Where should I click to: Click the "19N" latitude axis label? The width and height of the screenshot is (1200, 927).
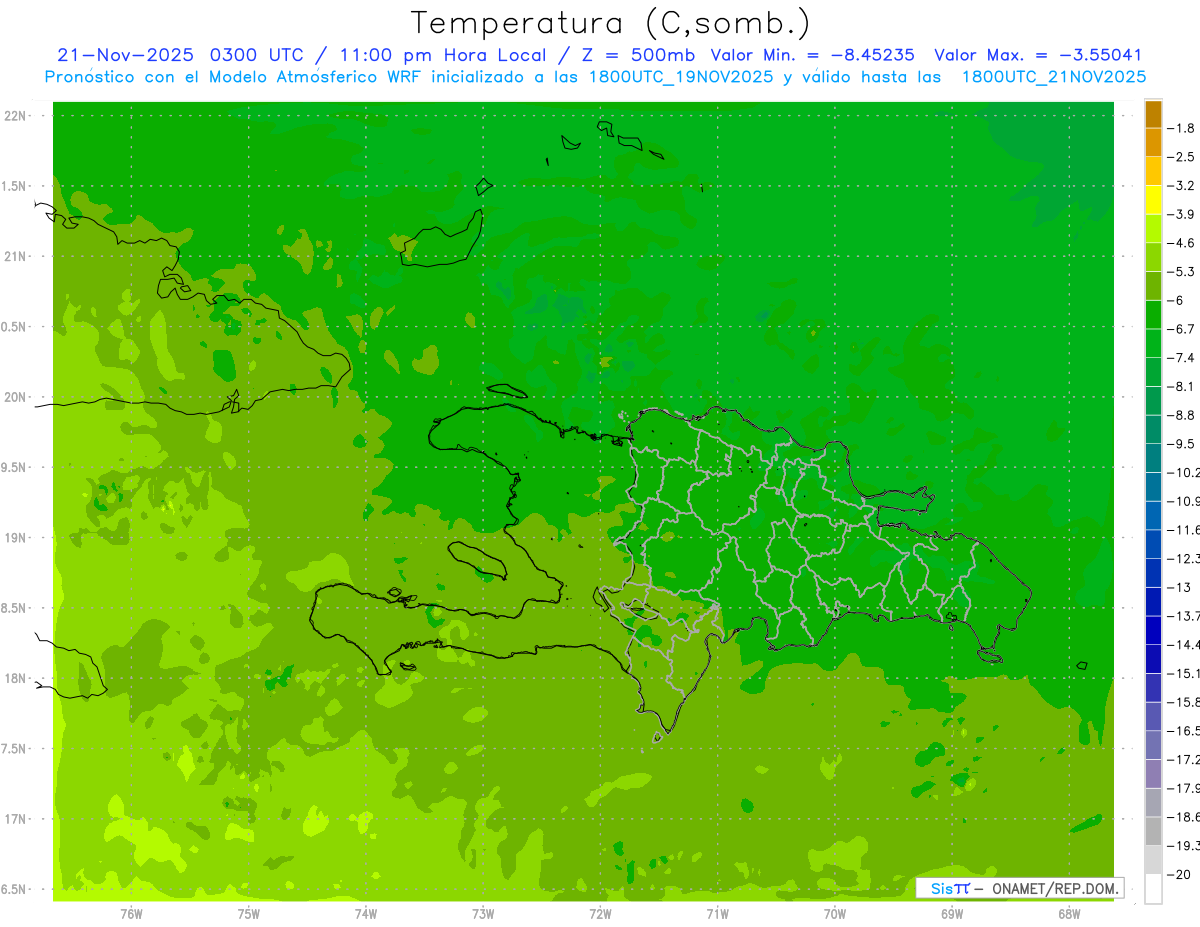coord(15,538)
